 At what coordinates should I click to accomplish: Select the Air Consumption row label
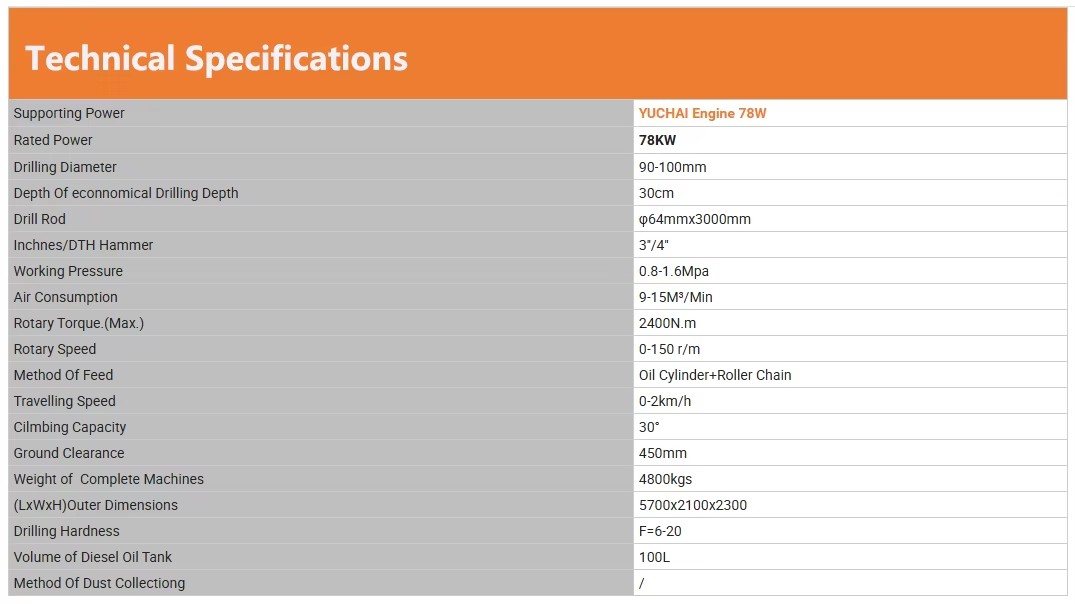pos(66,298)
